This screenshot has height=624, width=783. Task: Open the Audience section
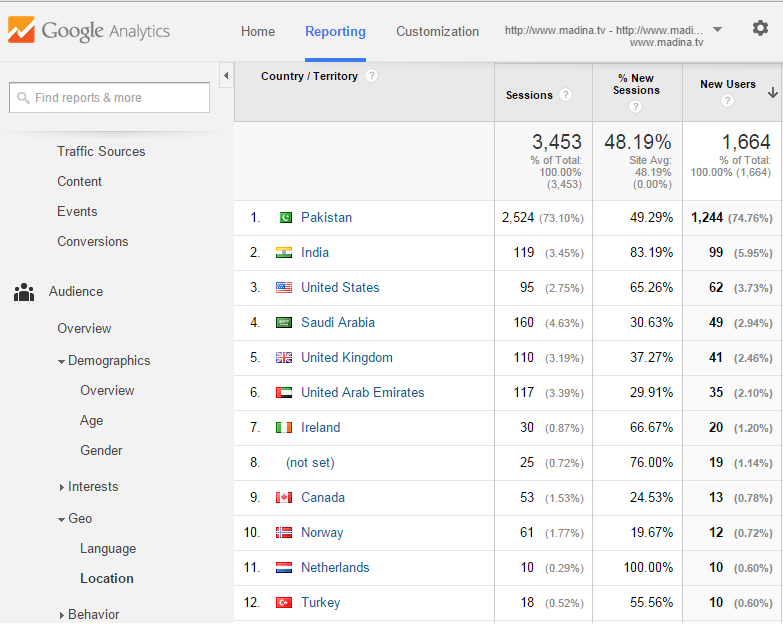tap(76, 292)
